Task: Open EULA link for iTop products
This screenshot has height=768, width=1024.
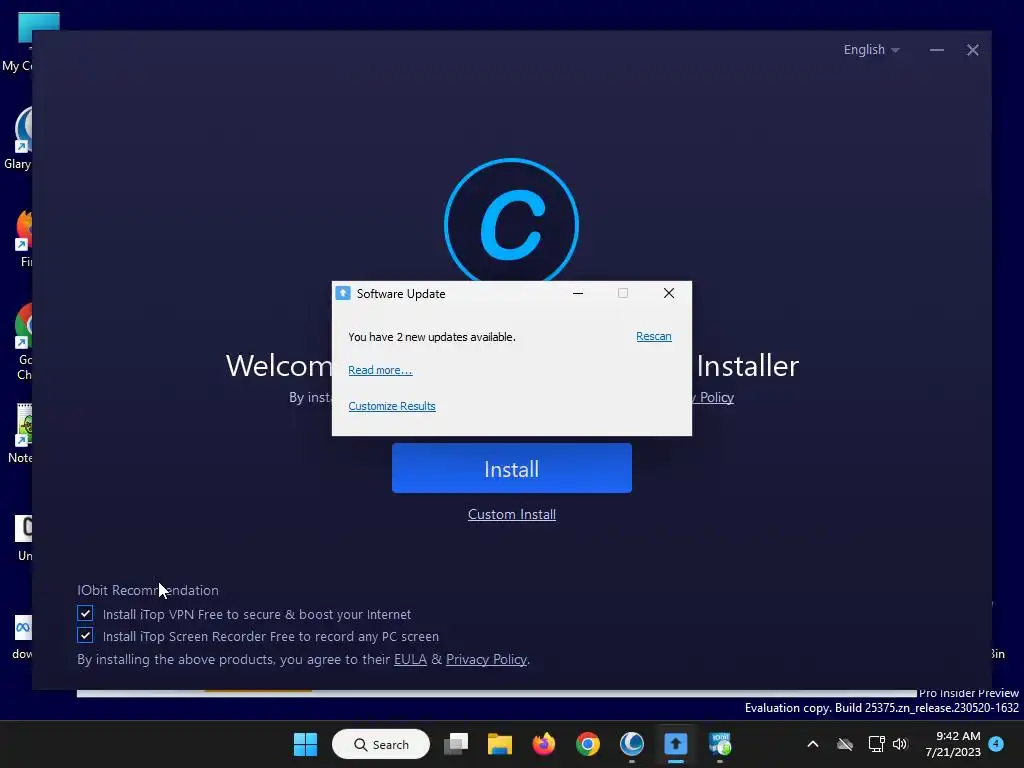Action: (410, 660)
